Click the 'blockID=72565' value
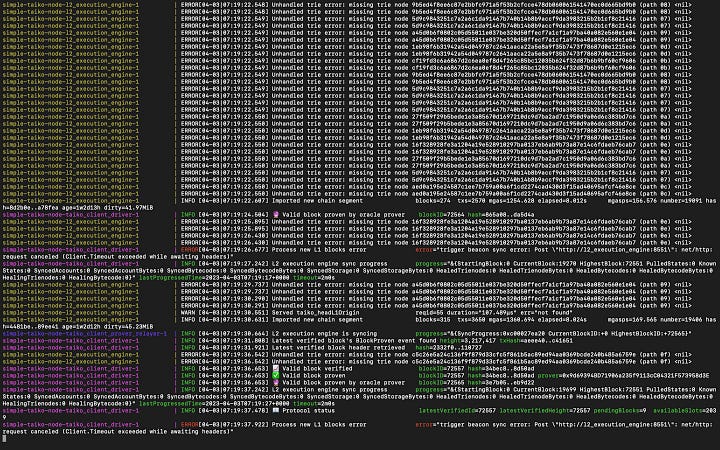This screenshot has height=450, width=720. click(441, 382)
